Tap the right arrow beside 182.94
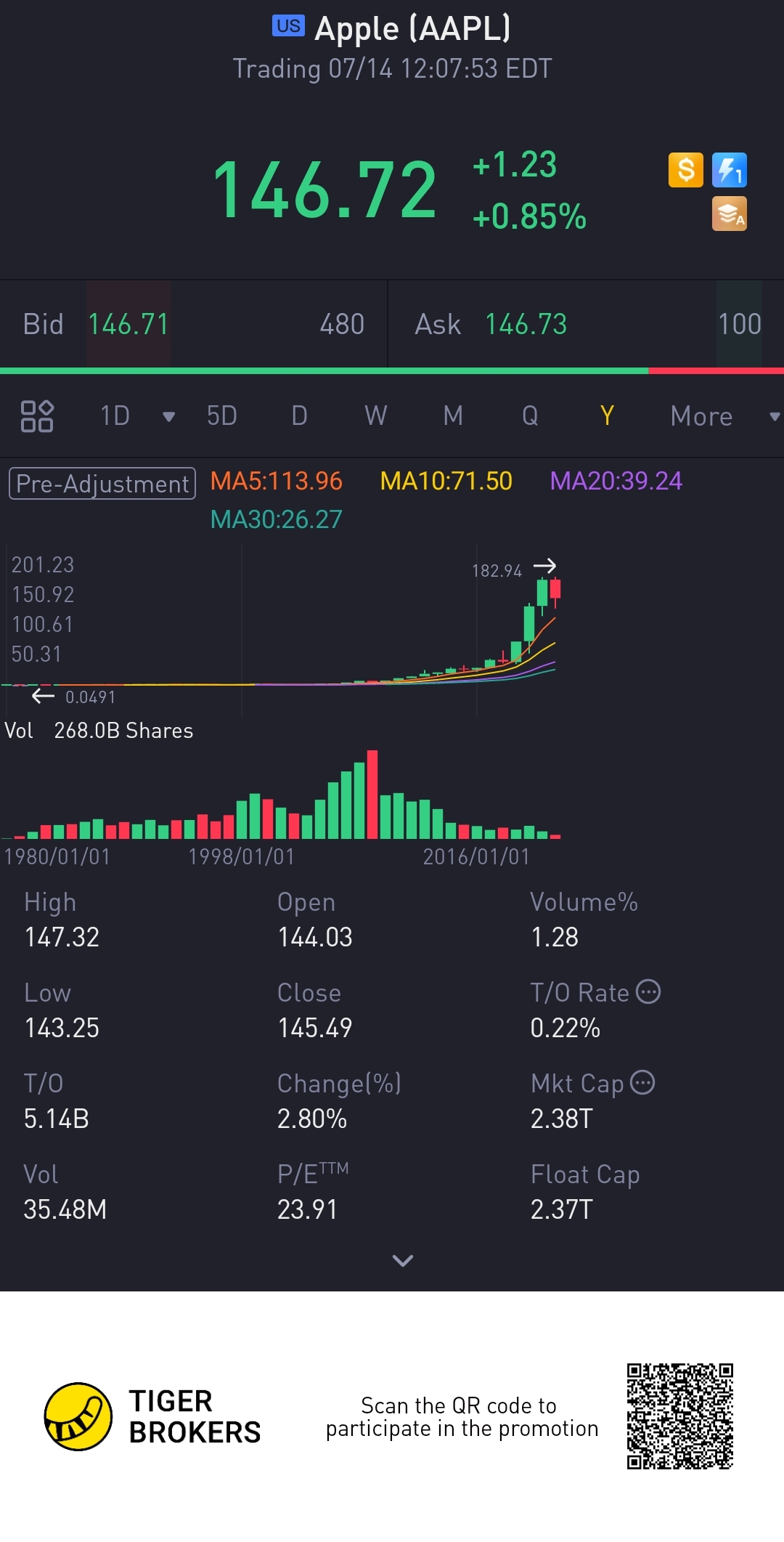 [544, 566]
